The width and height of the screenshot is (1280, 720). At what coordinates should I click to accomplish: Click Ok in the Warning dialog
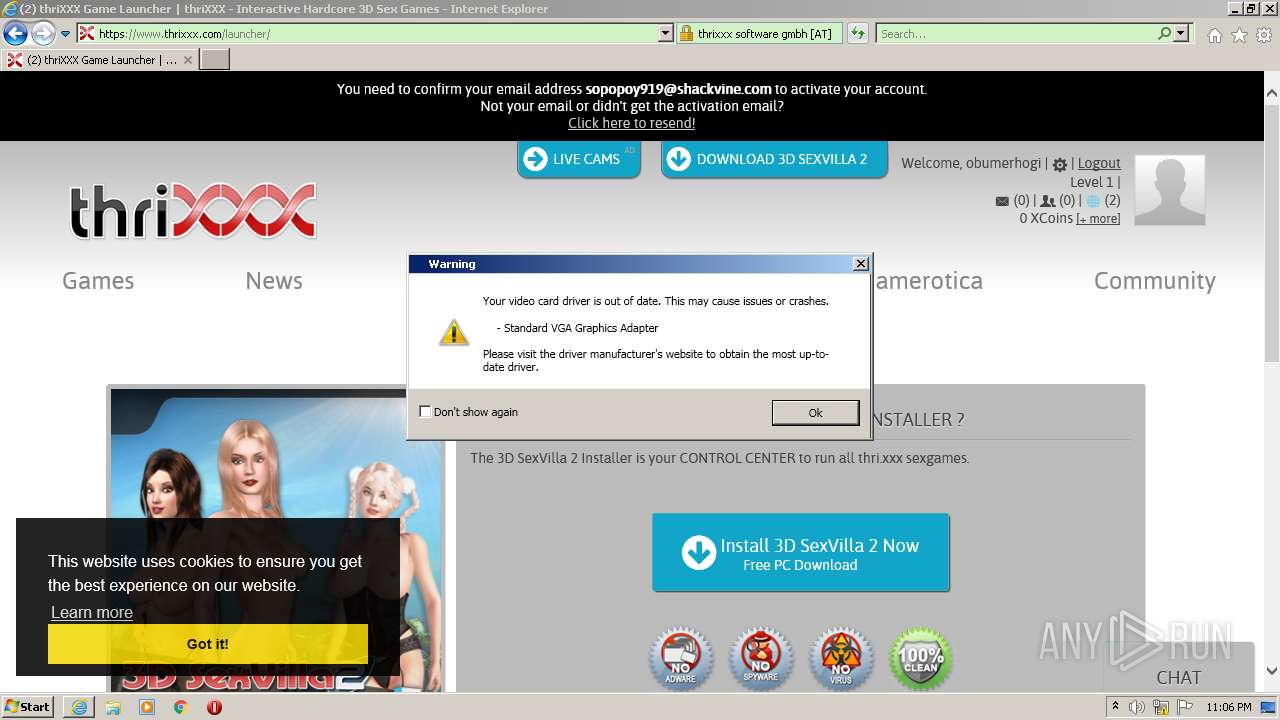(x=815, y=412)
